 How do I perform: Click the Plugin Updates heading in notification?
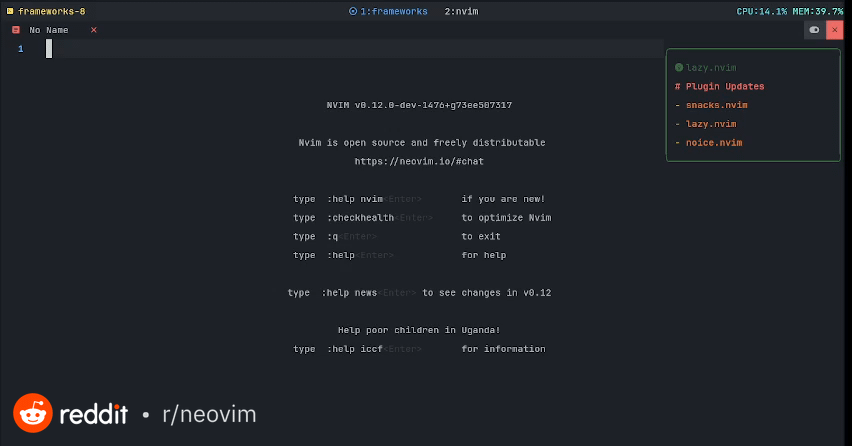pyautogui.click(x=724, y=86)
